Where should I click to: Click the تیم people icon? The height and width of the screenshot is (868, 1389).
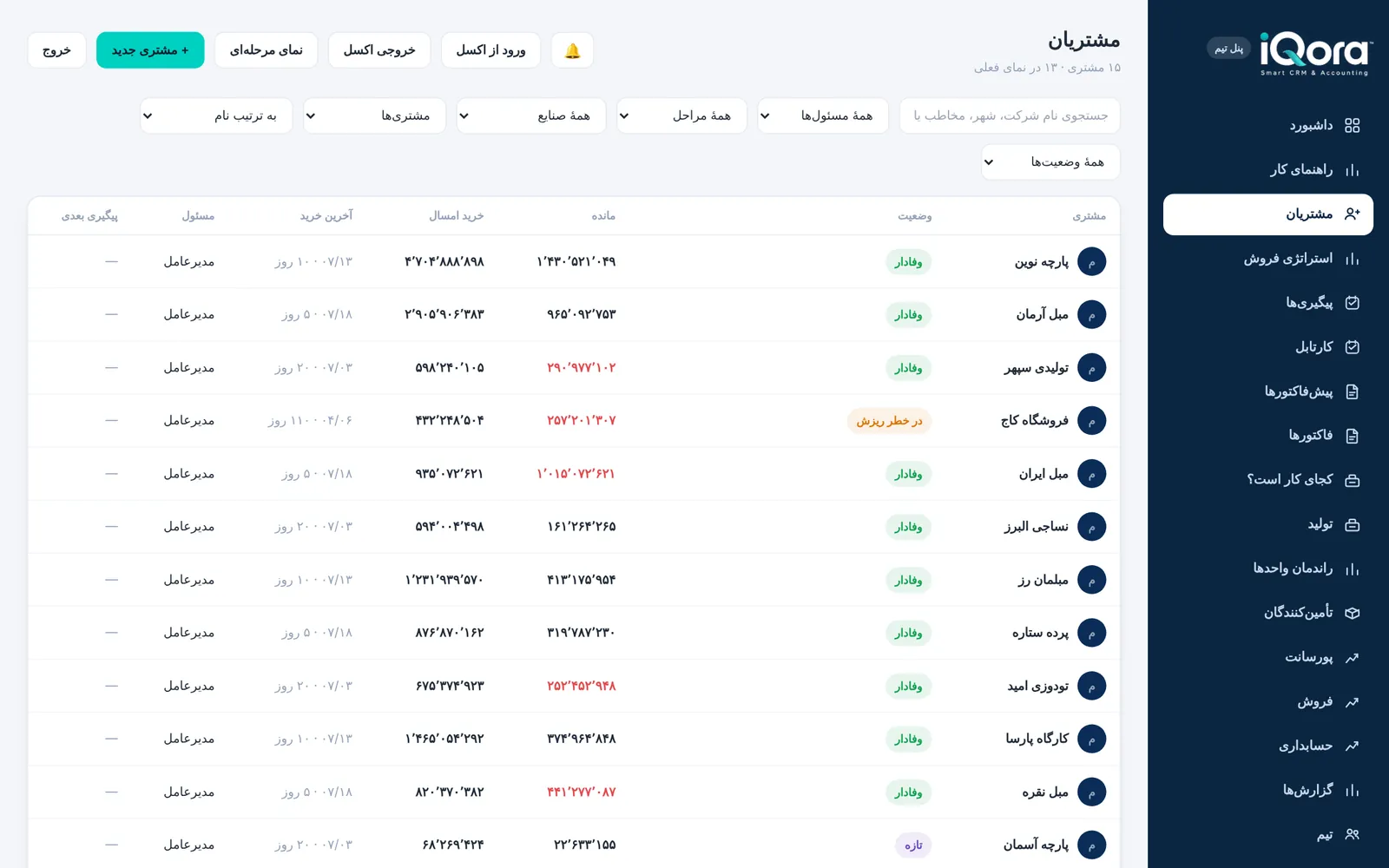(x=1352, y=834)
